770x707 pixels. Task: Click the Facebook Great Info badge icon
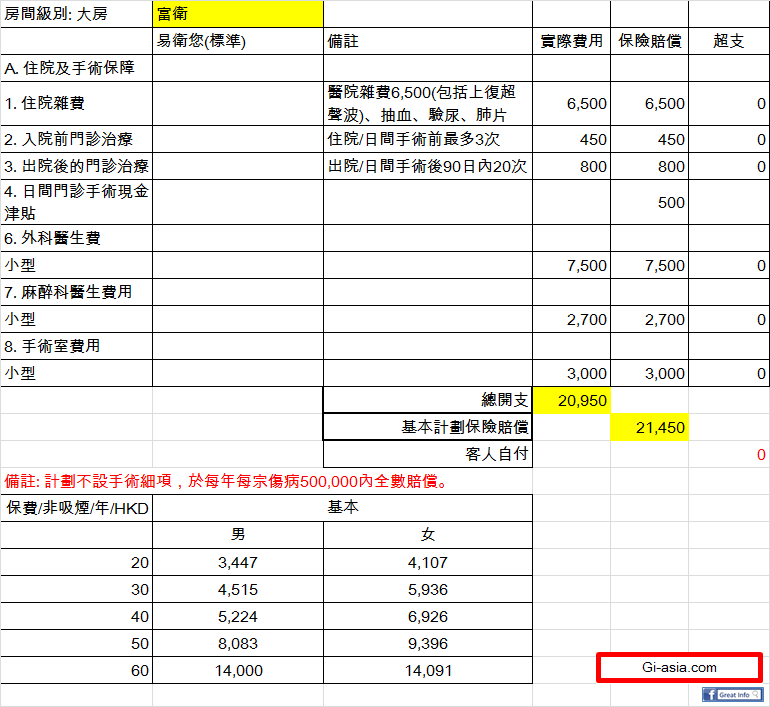pyautogui.click(x=732, y=694)
